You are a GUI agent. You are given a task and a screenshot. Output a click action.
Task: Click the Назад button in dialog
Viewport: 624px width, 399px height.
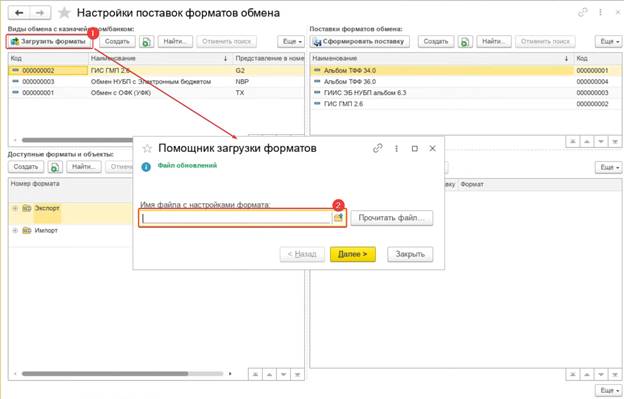tap(302, 254)
